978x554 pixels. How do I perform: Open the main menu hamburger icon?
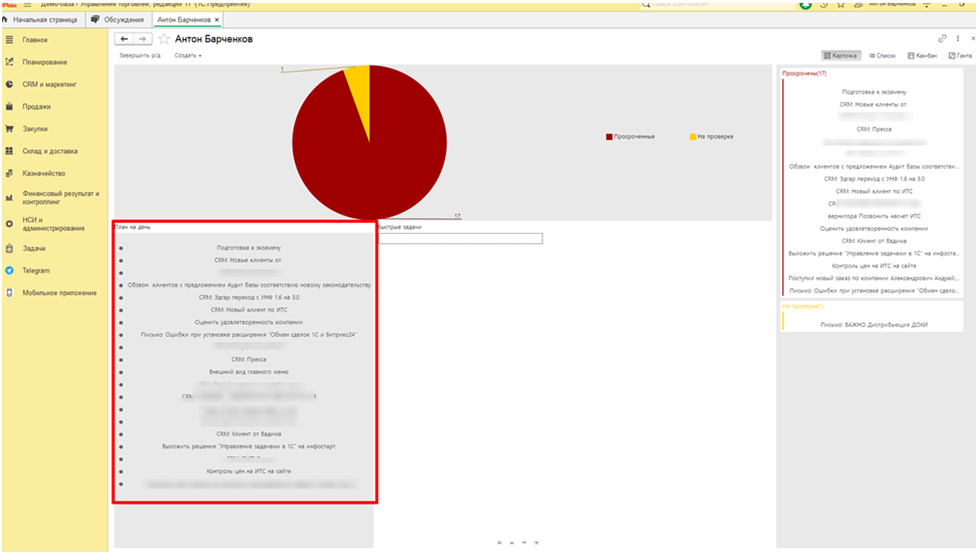click(x=27, y=4)
